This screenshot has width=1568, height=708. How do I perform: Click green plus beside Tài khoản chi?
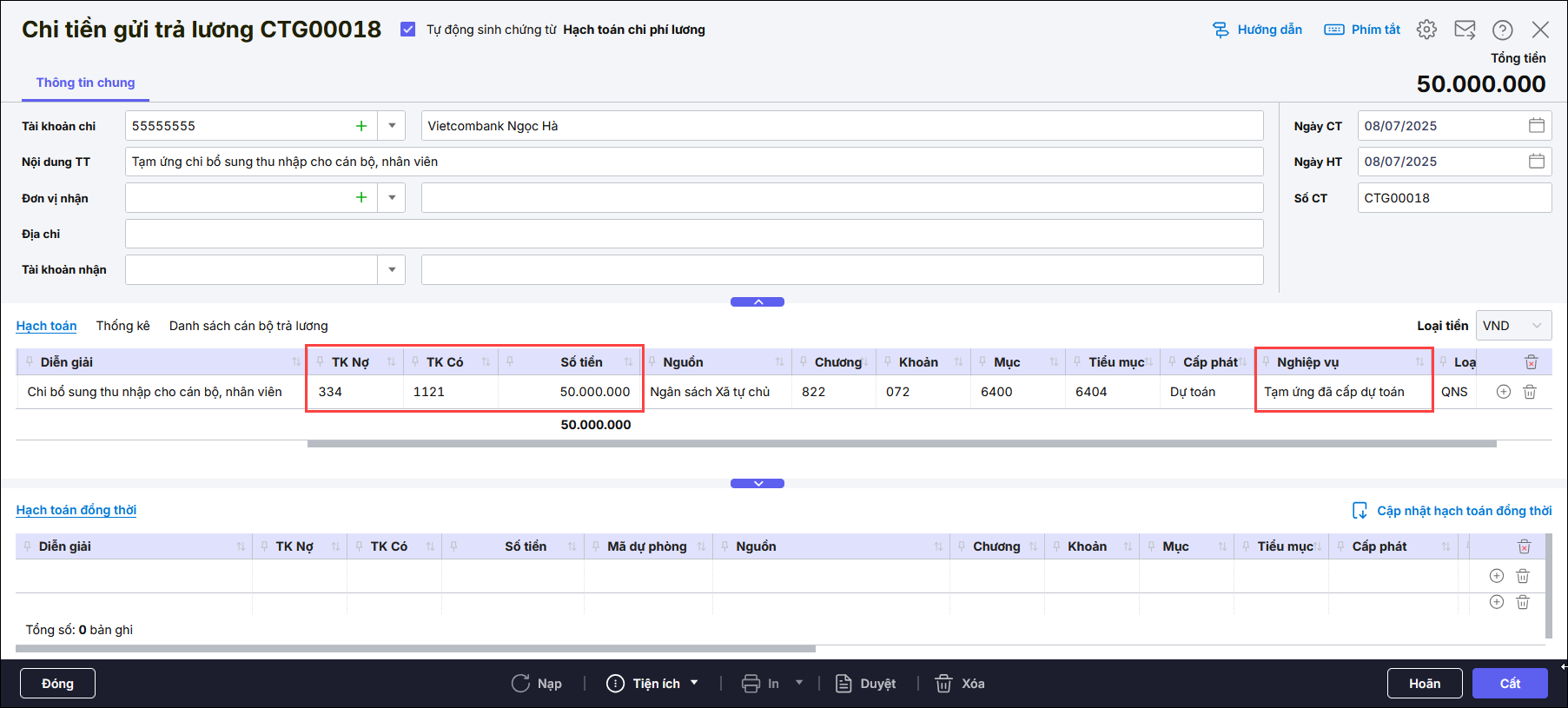point(361,126)
